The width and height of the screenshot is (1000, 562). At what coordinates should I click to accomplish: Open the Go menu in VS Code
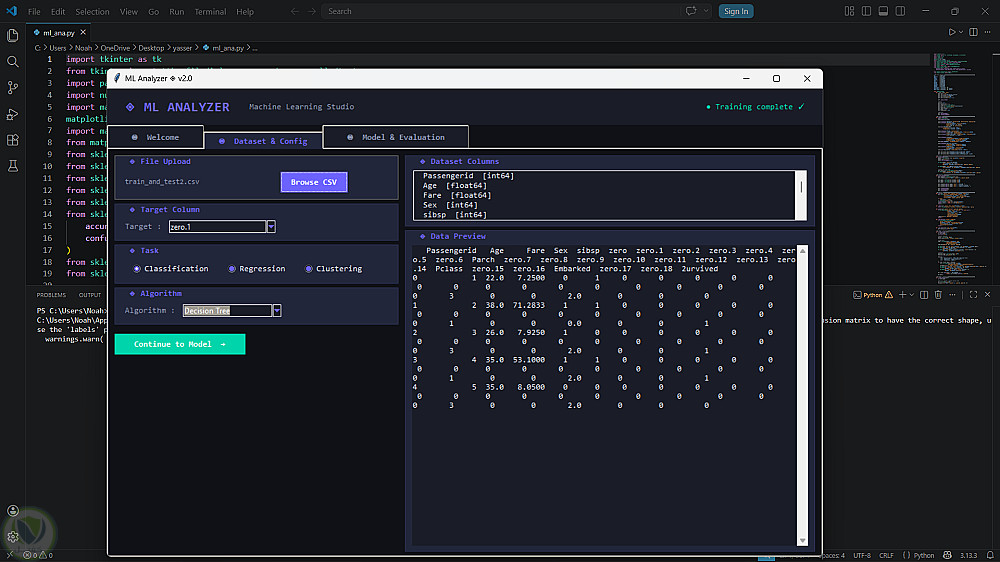[x=154, y=11]
